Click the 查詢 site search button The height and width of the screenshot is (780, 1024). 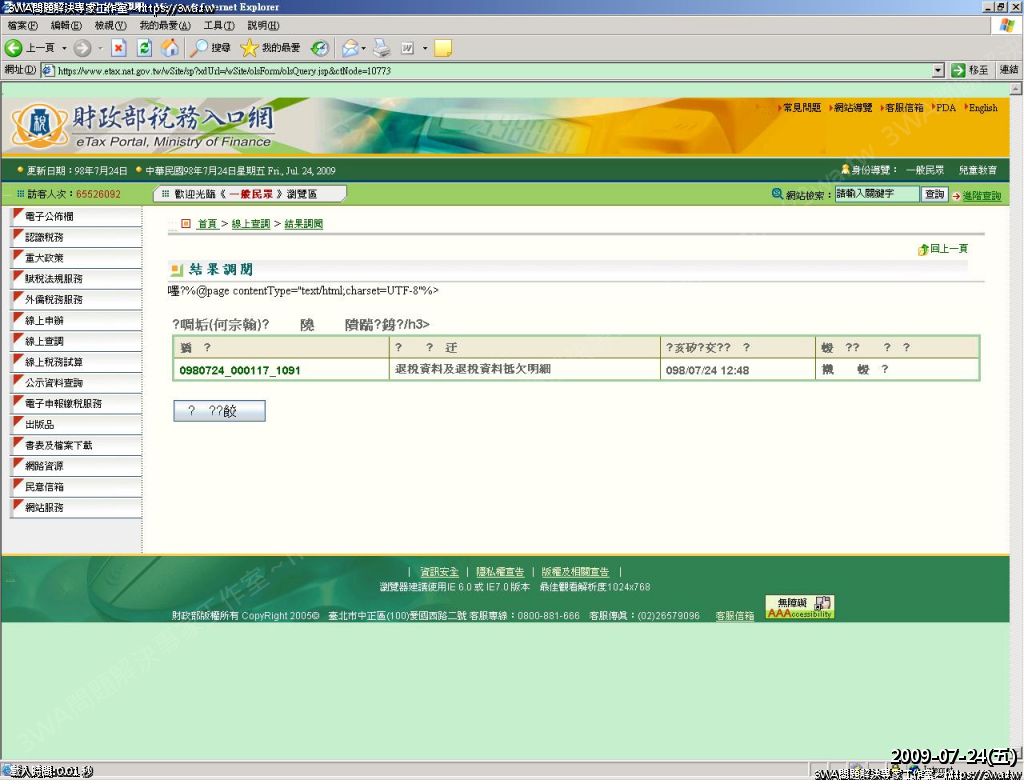[934, 195]
